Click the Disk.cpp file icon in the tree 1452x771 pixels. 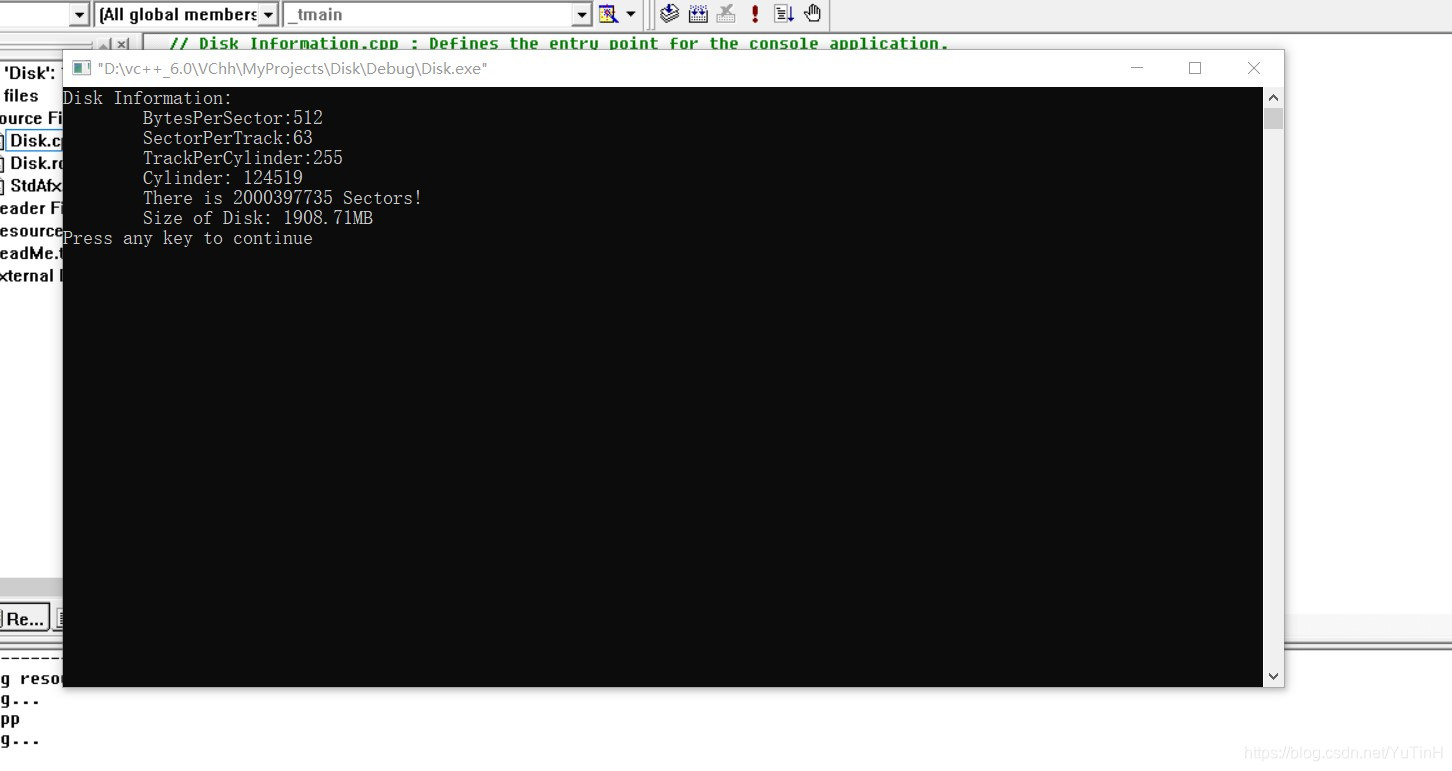coord(2,141)
